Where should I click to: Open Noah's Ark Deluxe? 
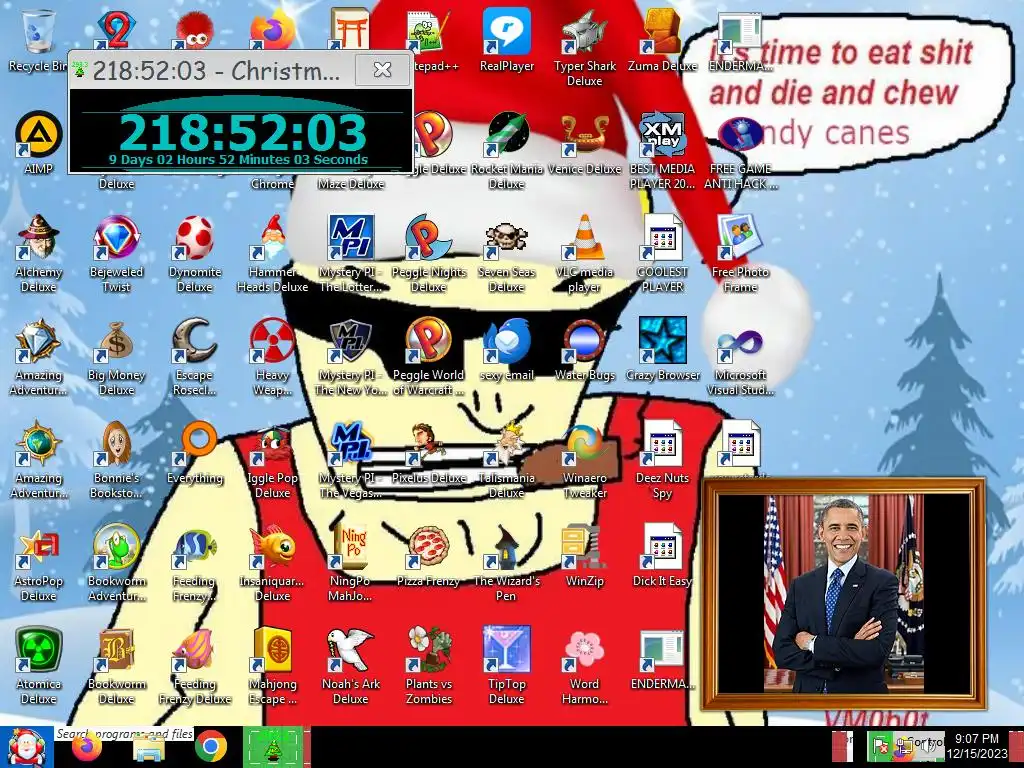351,667
